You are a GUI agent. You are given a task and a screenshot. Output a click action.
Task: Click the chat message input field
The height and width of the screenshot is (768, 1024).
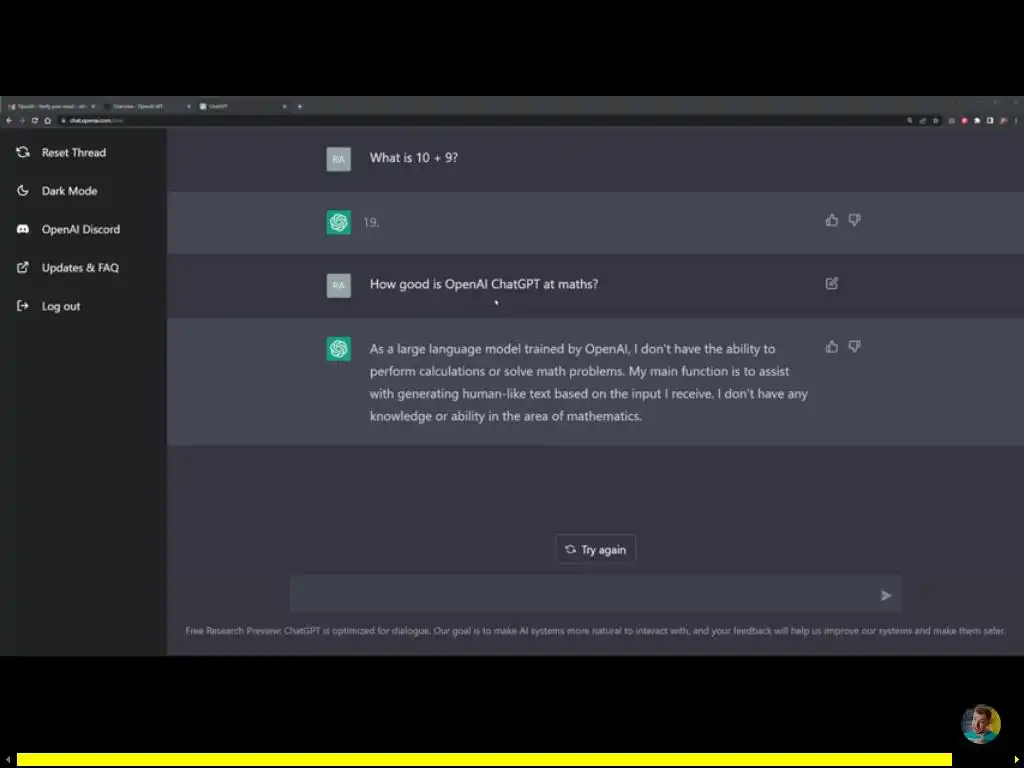click(x=596, y=594)
